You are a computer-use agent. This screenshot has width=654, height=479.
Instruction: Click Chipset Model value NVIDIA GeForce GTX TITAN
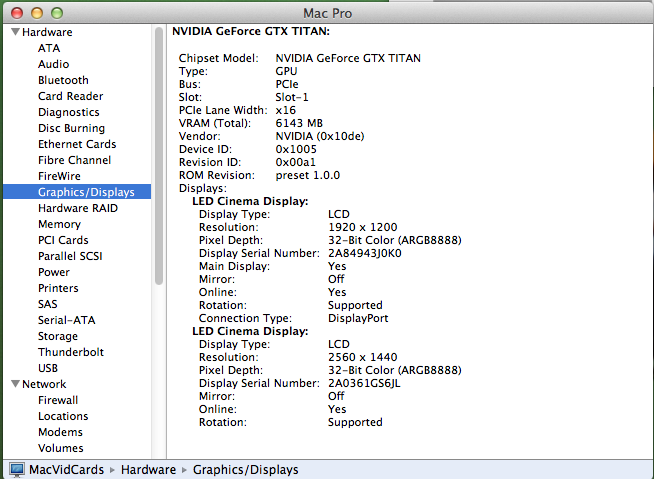348,58
